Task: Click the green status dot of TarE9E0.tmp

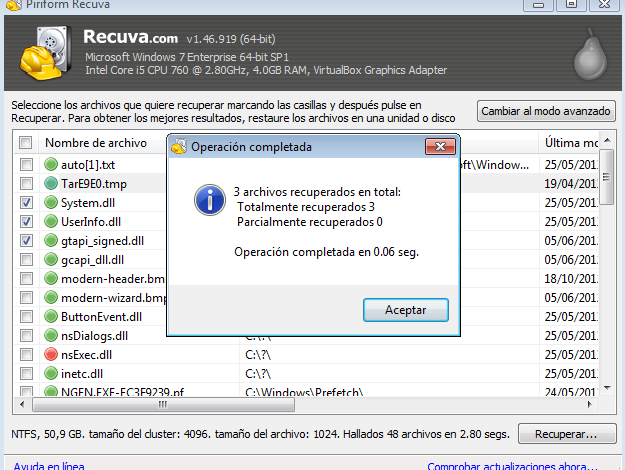Action: click(x=51, y=183)
